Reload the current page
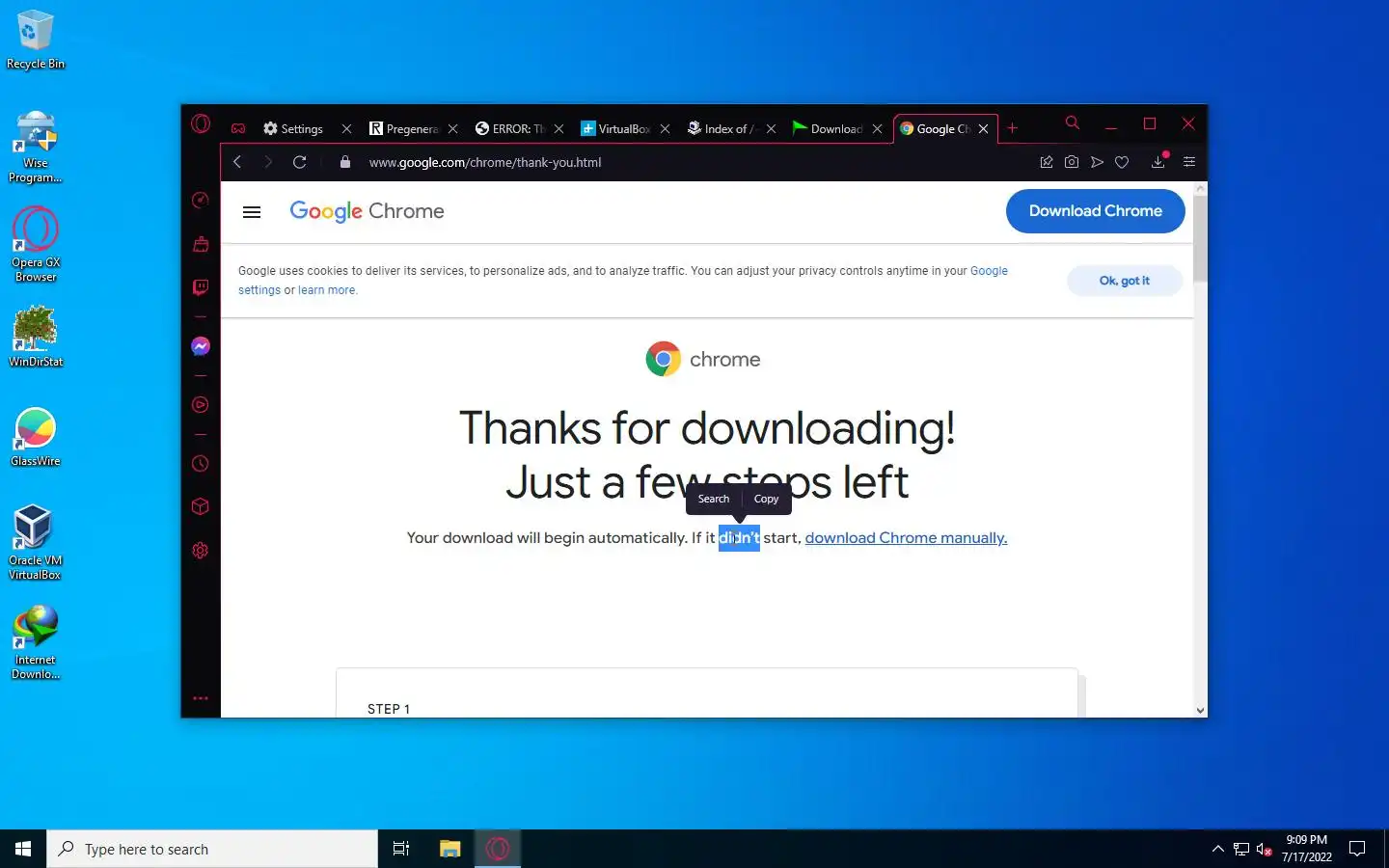Image resolution: width=1389 pixels, height=868 pixels. coord(300,162)
